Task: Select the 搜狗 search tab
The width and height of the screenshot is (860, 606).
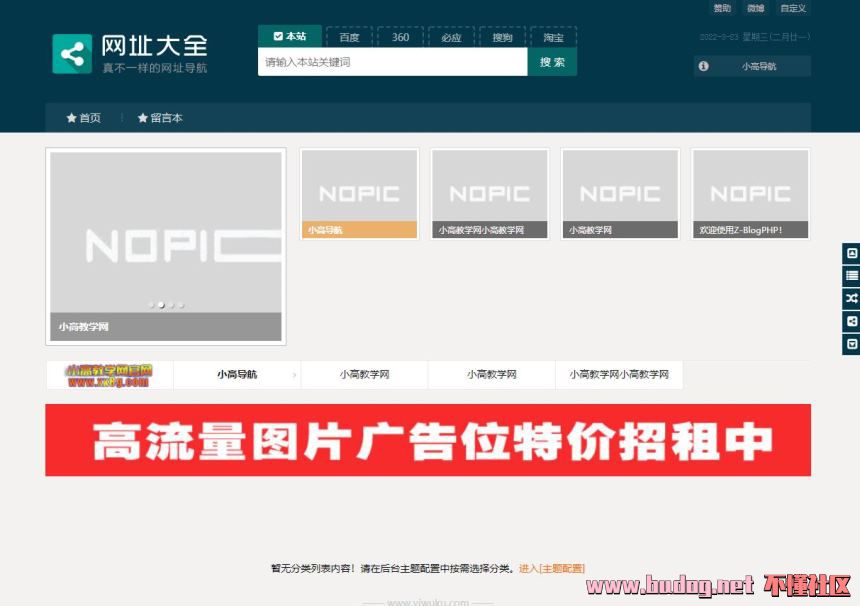Action: click(502, 37)
